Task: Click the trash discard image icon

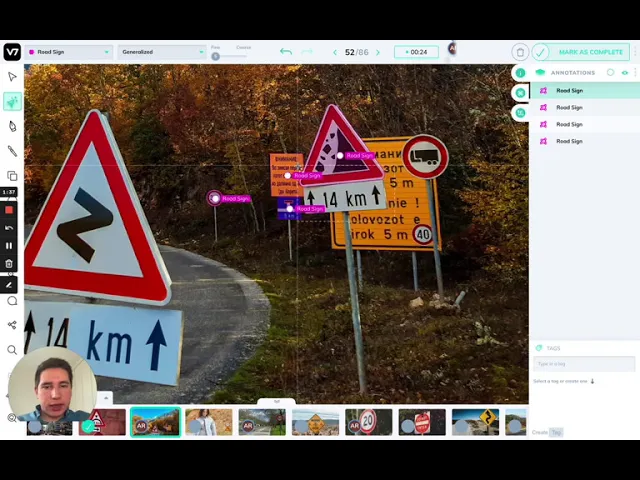Action: pos(520,52)
